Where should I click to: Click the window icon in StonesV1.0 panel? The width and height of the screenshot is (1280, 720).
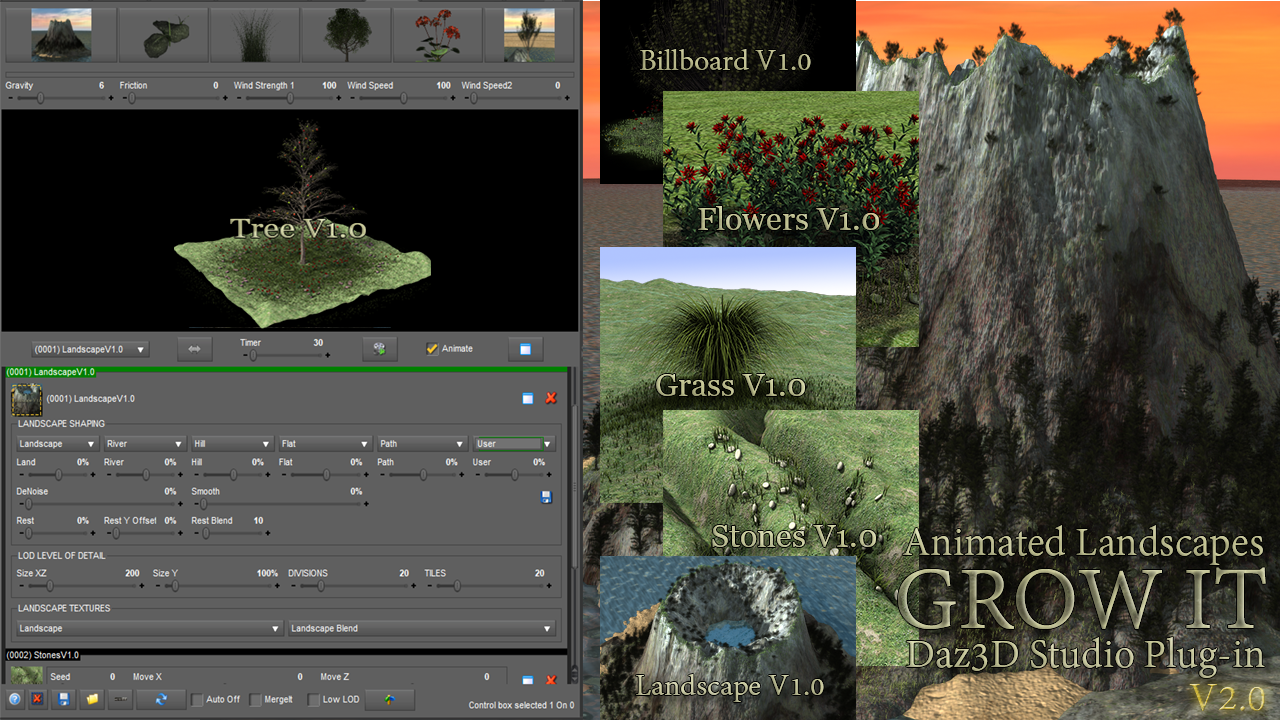pos(527,680)
